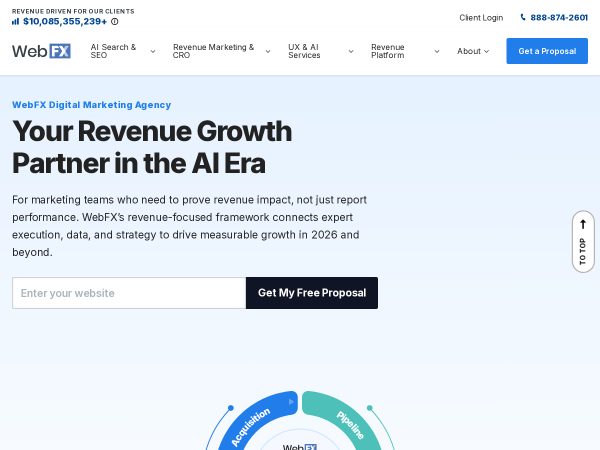
Task: Click the phone icon beside 888-874-2601
Action: point(523,17)
